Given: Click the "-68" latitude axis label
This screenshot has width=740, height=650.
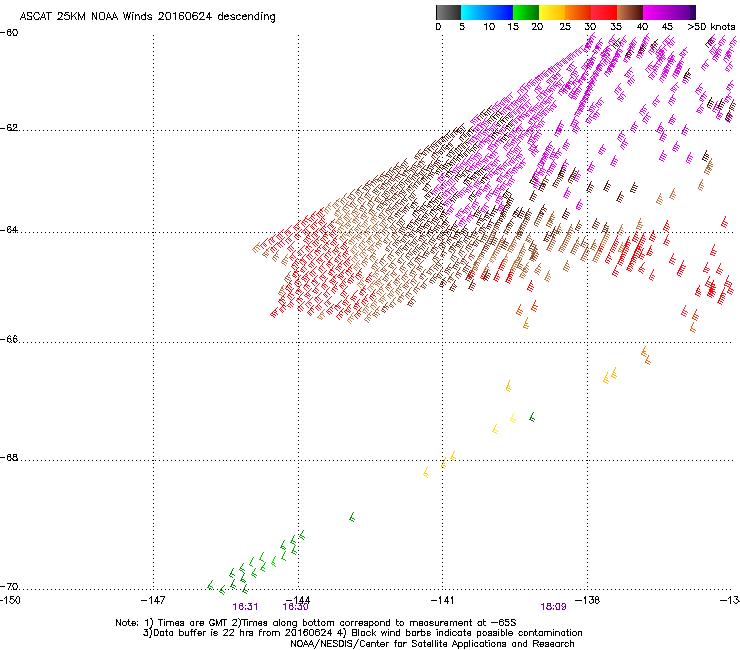Looking at the screenshot, I should click(9, 458).
